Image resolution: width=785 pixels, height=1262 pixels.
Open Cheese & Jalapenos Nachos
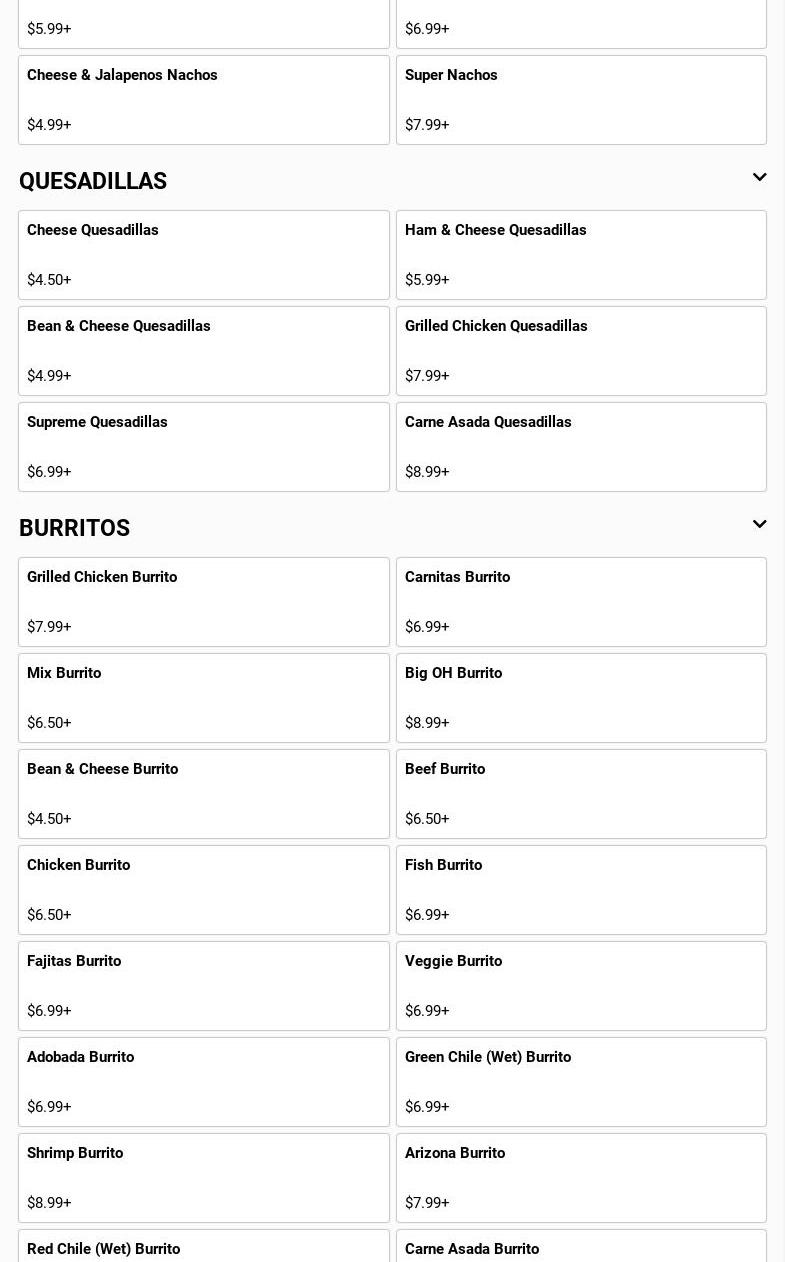(204, 100)
